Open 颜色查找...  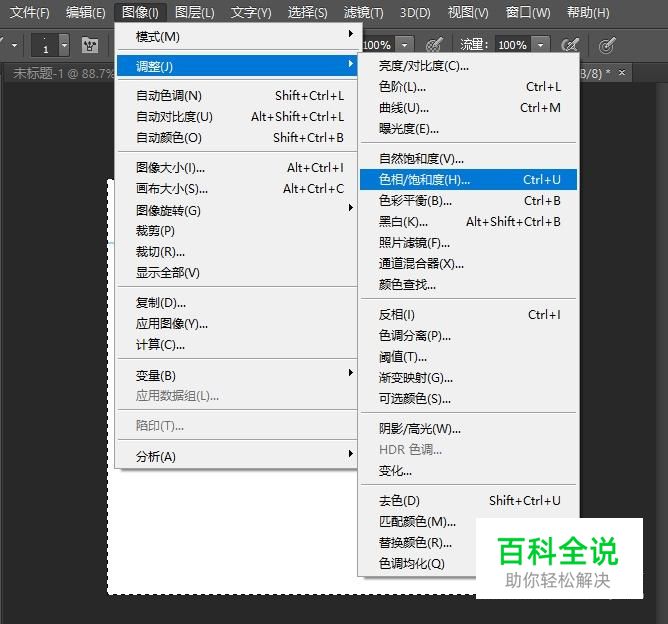click(468, 284)
